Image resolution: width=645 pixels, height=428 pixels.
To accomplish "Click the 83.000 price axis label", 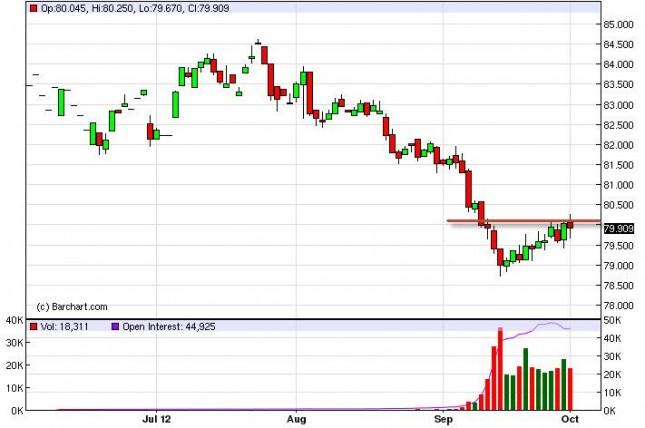I will (x=618, y=105).
